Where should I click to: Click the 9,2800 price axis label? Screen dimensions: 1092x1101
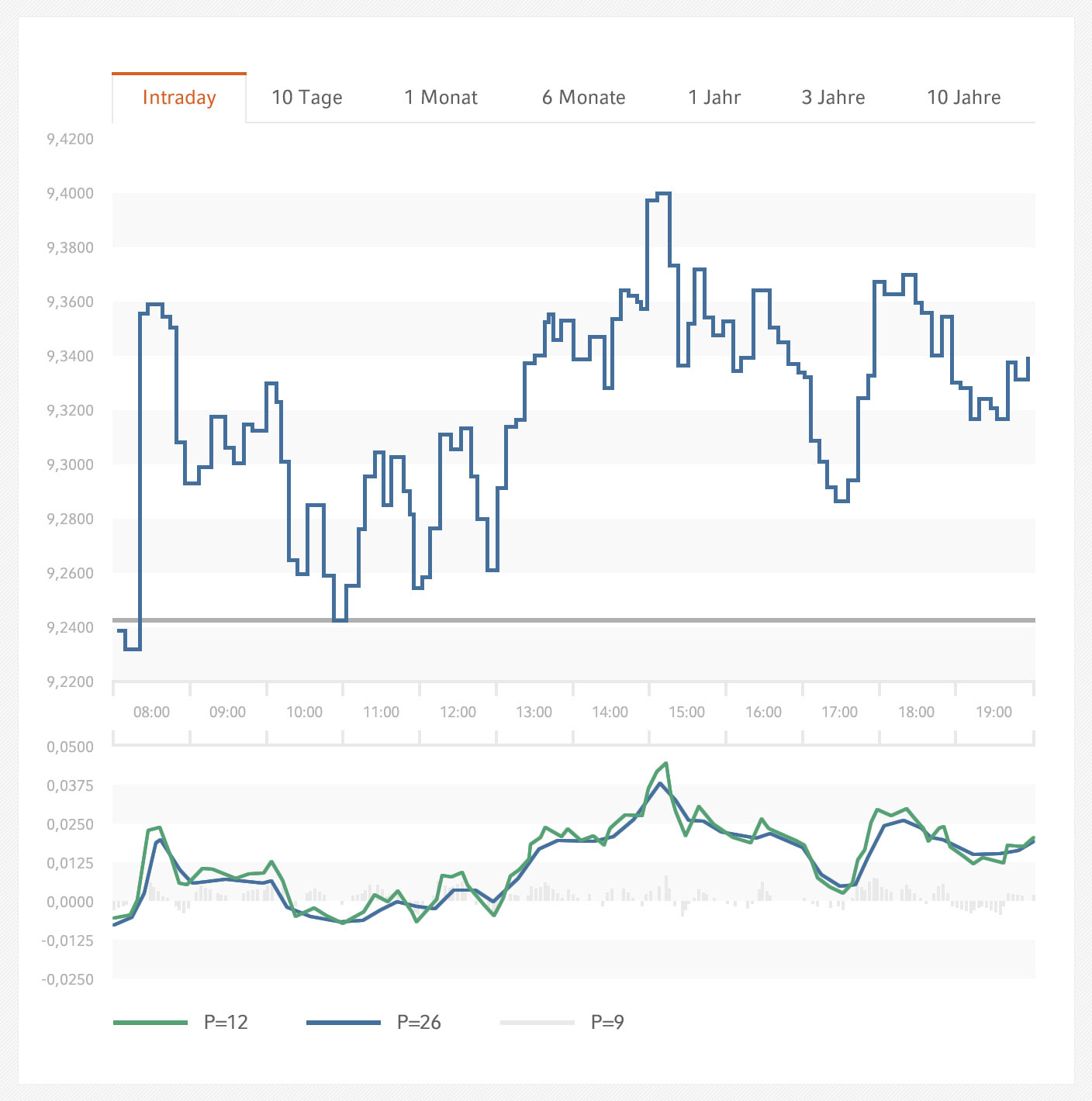(70, 519)
